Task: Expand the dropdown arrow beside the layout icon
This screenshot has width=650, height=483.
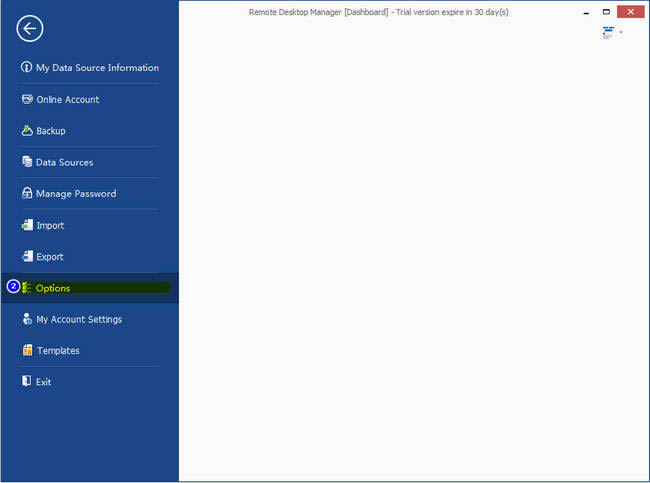Action: (621, 32)
